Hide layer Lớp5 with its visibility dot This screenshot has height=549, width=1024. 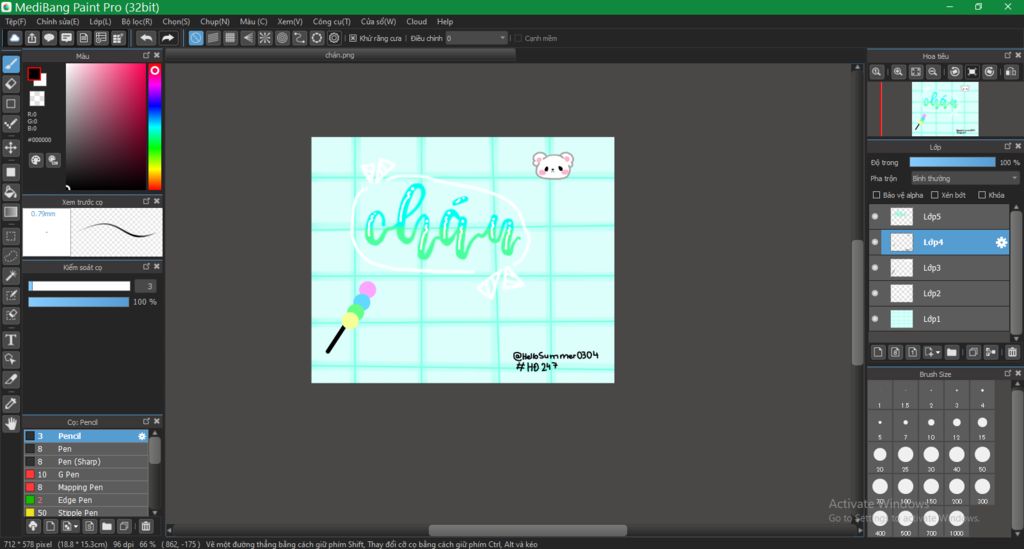click(x=875, y=217)
